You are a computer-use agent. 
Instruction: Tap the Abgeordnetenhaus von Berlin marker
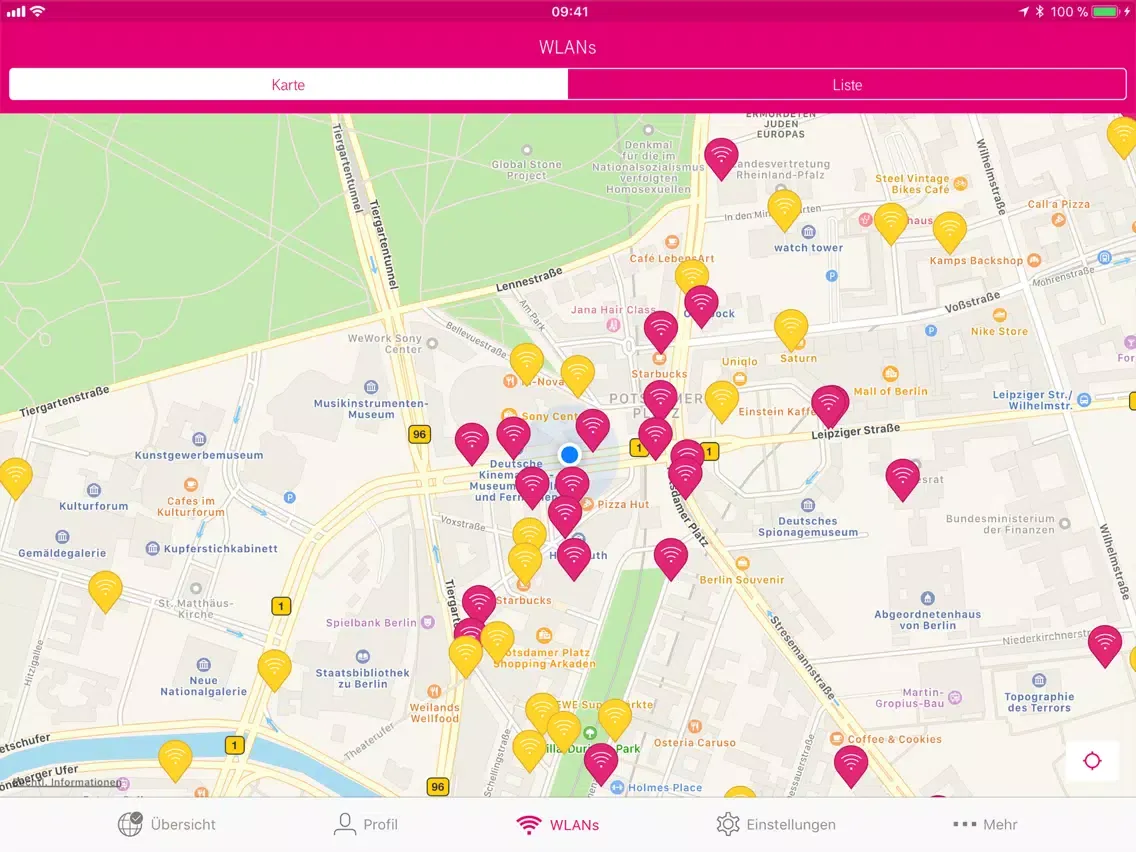click(x=927, y=598)
